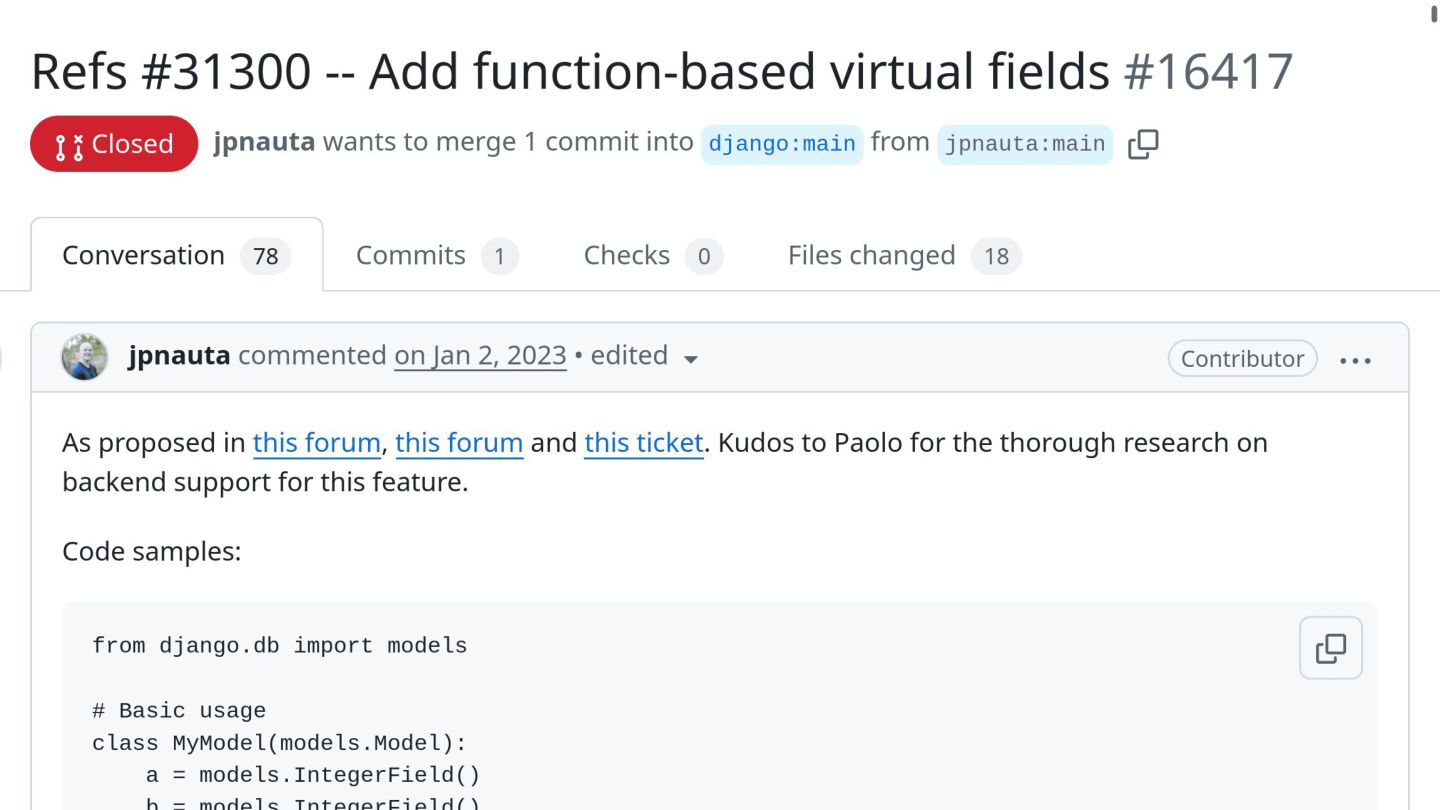Click the pull request title text
The image size is (1440, 810).
coord(570,72)
